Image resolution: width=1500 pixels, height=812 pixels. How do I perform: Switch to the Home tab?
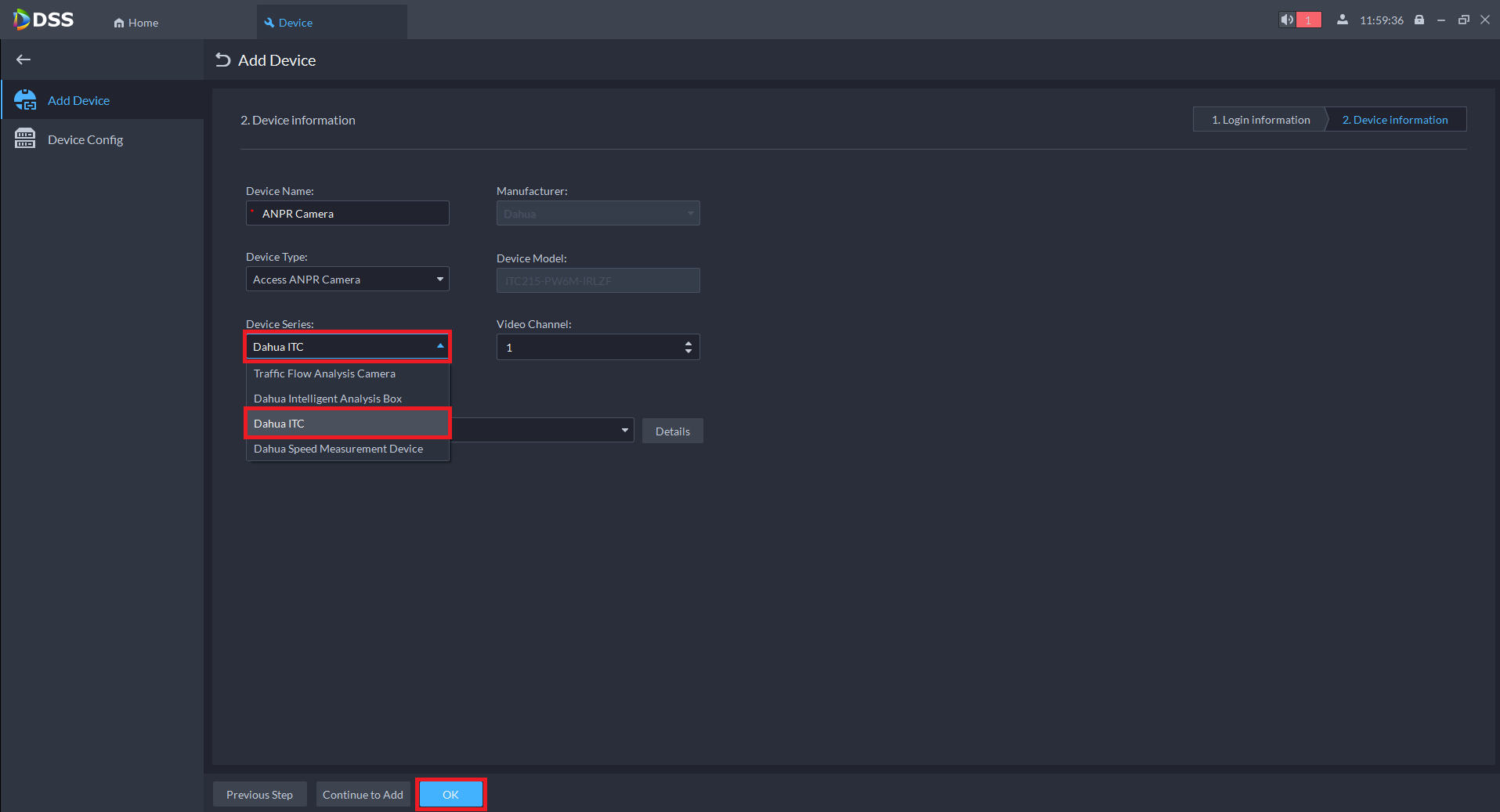pyautogui.click(x=136, y=23)
